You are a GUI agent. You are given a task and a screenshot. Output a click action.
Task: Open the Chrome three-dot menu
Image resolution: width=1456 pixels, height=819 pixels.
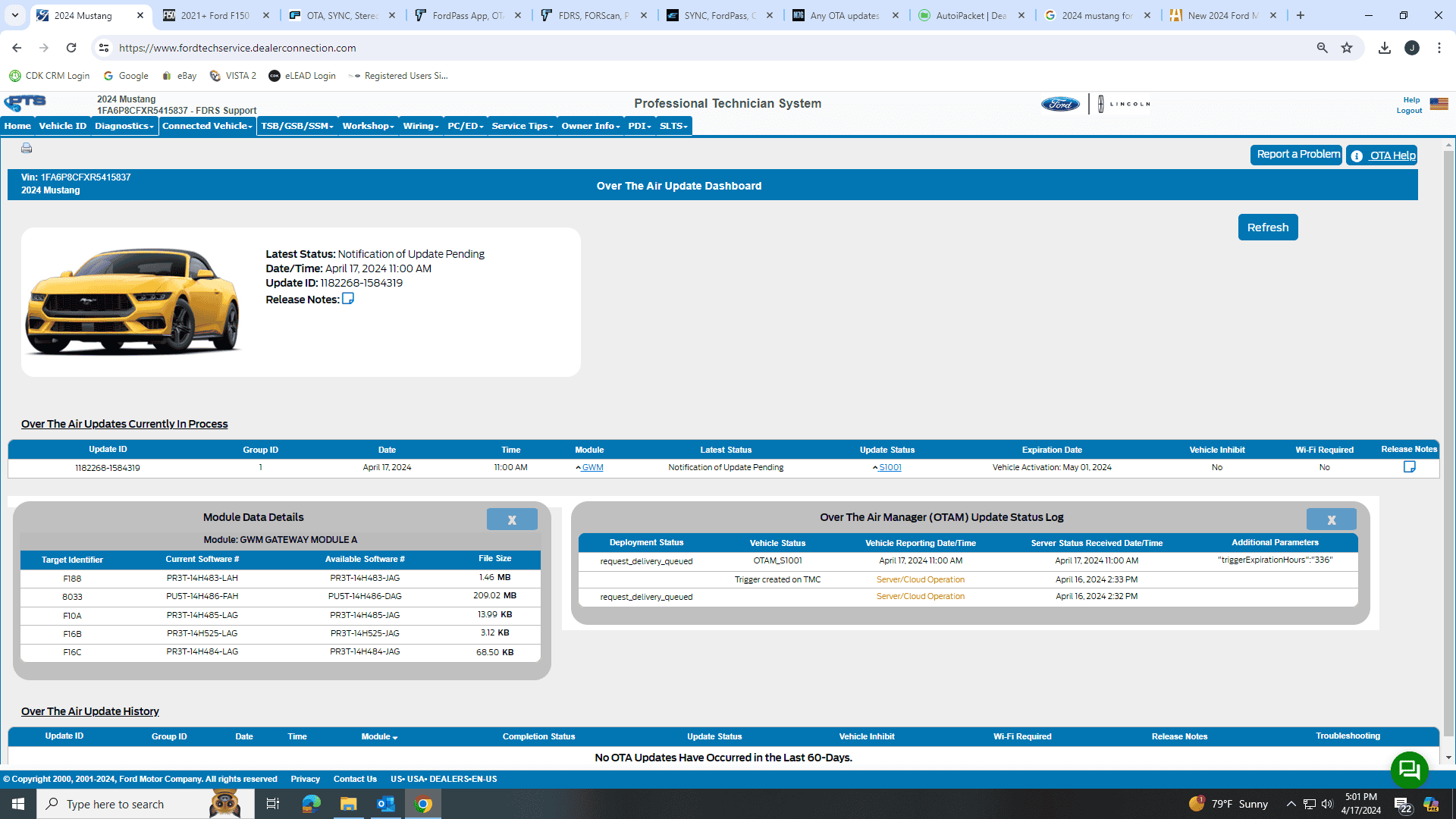(1439, 48)
